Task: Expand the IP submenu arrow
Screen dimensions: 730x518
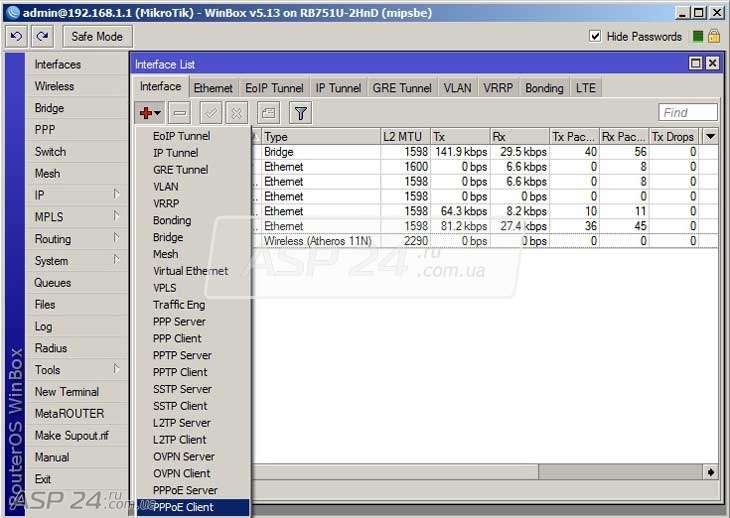Action: pyautogui.click(x=116, y=194)
